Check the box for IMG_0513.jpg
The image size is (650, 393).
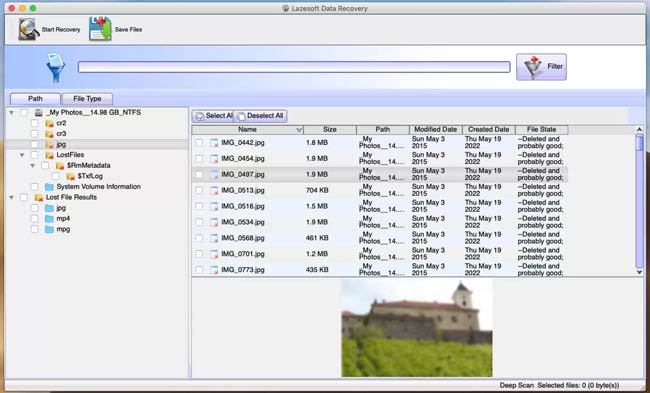[x=199, y=190]
